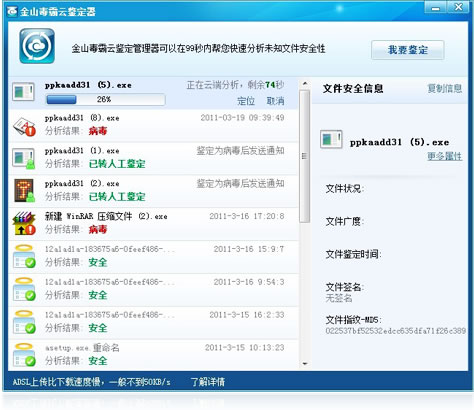Click file icon in the file security info panel

pos(331,139)
